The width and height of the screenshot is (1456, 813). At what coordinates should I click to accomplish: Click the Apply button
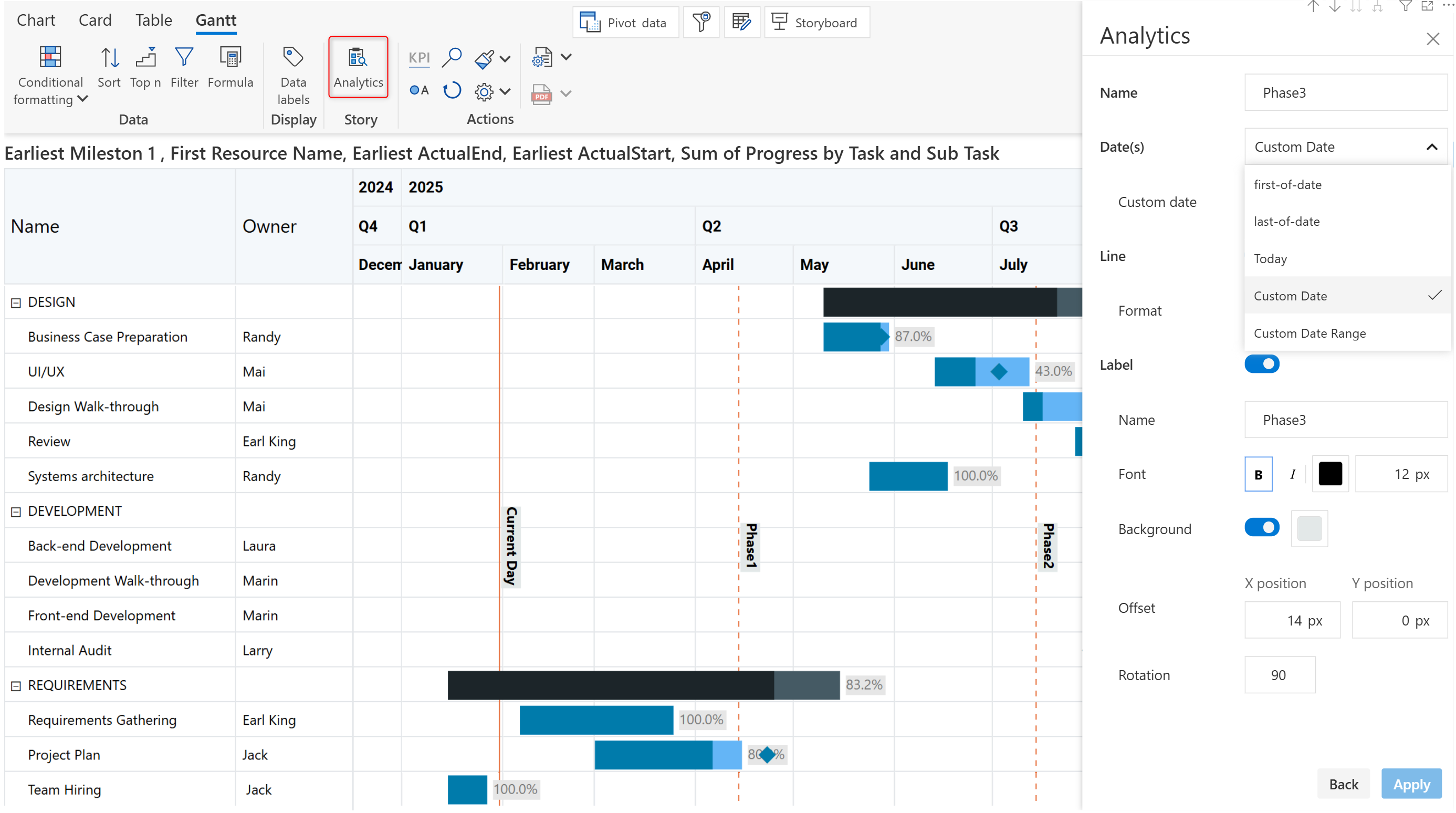point(1411,784)
